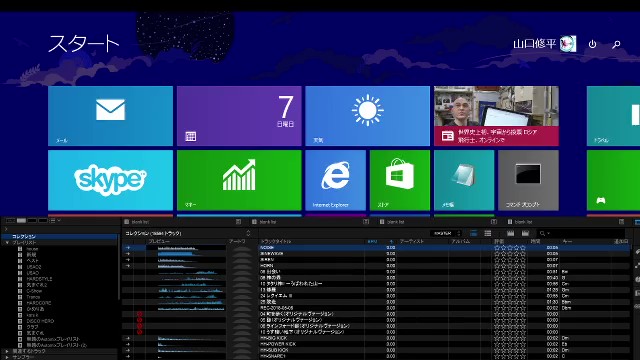Click the arrow icon on HH-SUB KICK row
Screen dimensions: 640x360
click(128, 350)
